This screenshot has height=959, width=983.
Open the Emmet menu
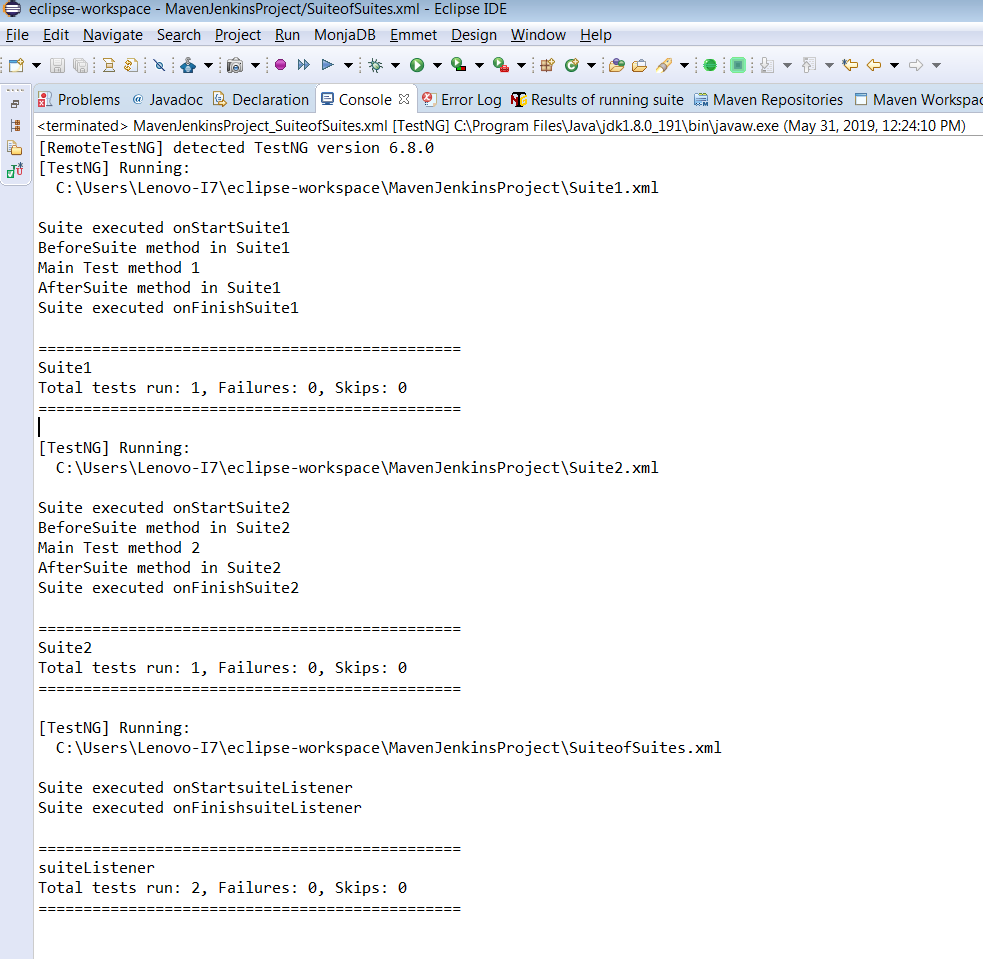click(413, 35)
